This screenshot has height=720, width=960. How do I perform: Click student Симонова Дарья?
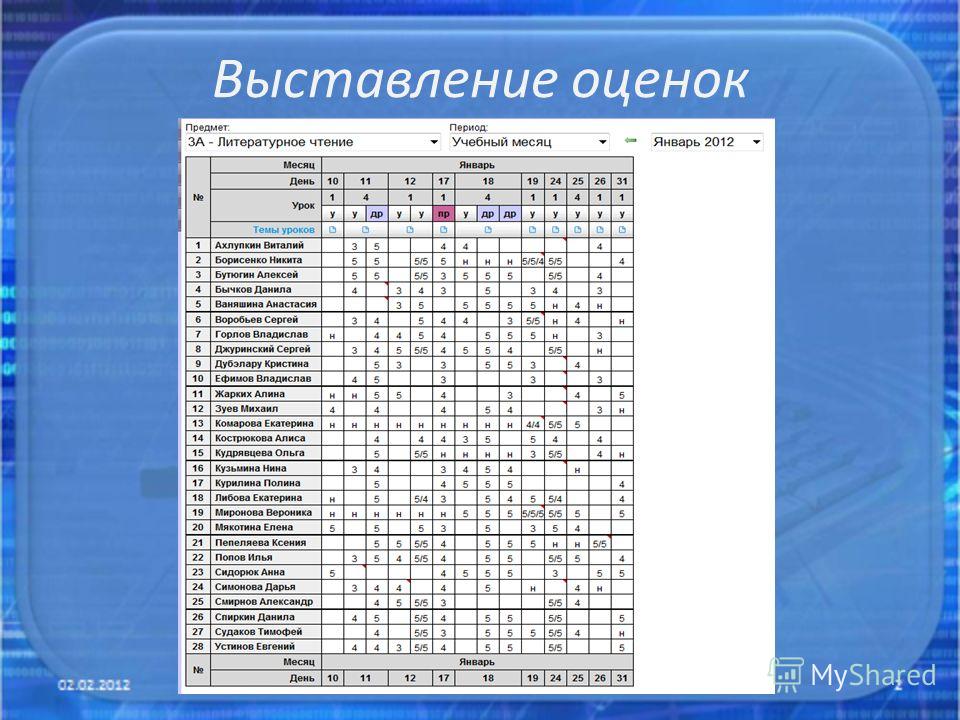[255, 587]
